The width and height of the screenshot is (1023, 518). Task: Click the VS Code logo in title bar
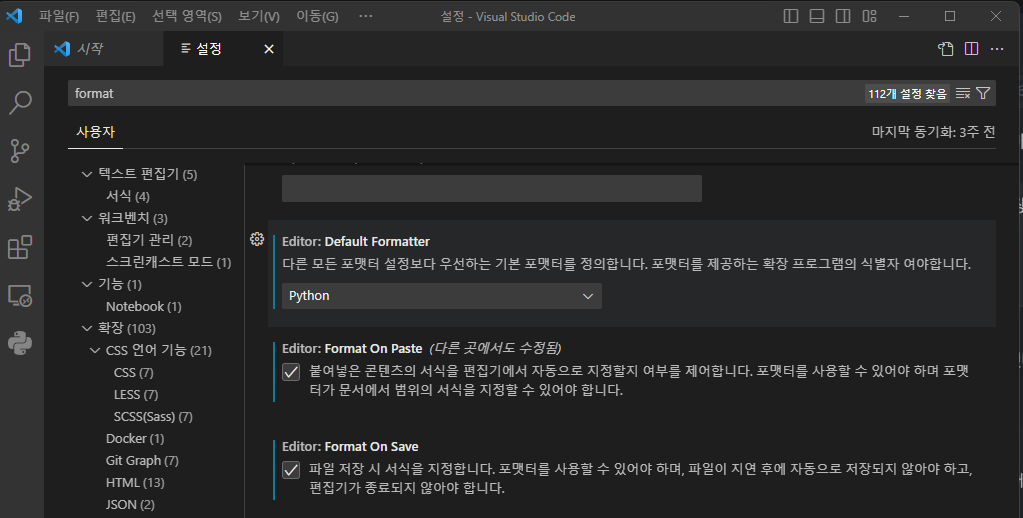(x=14, y=16)
